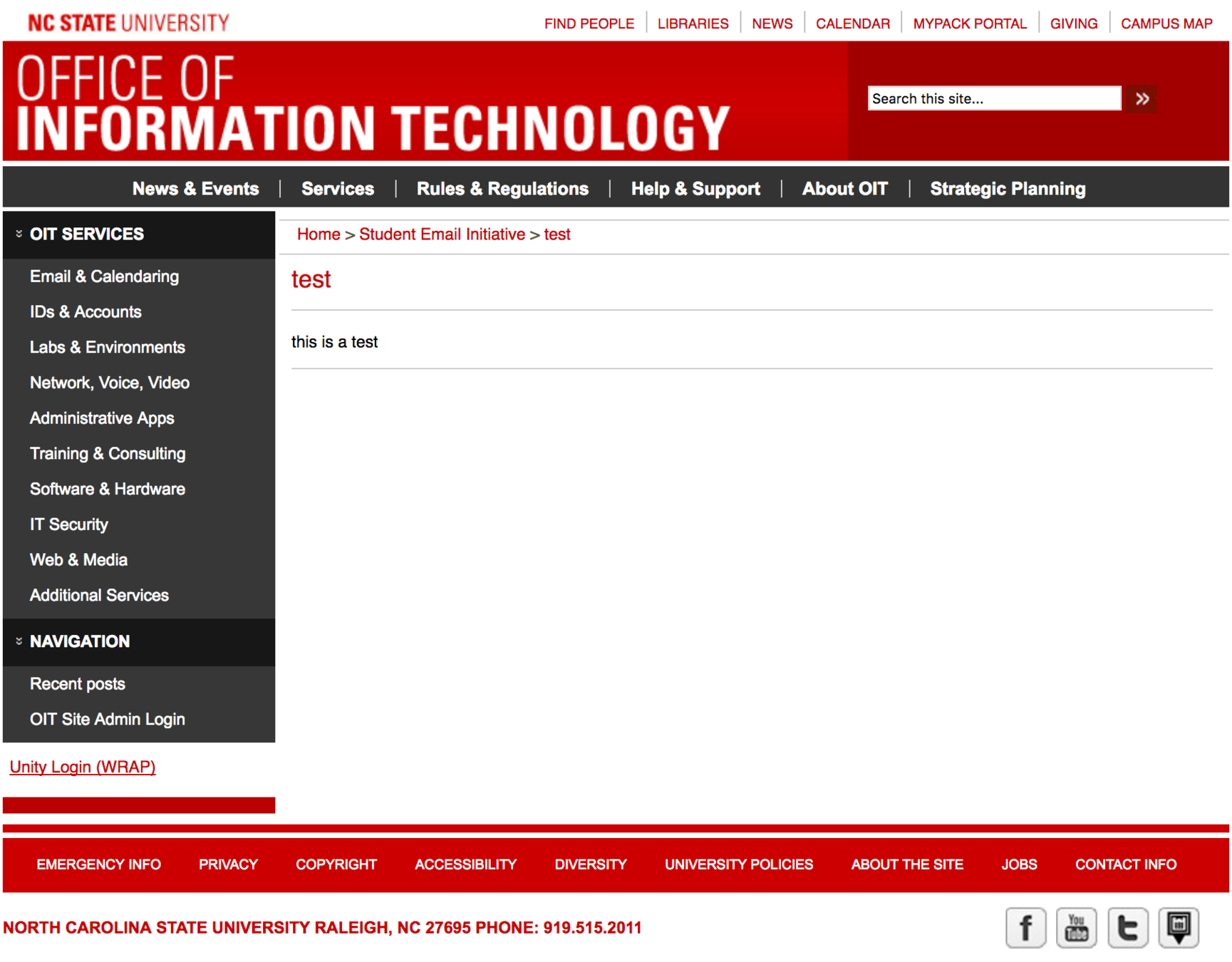Open MyPack Portal link

(970, 24)
